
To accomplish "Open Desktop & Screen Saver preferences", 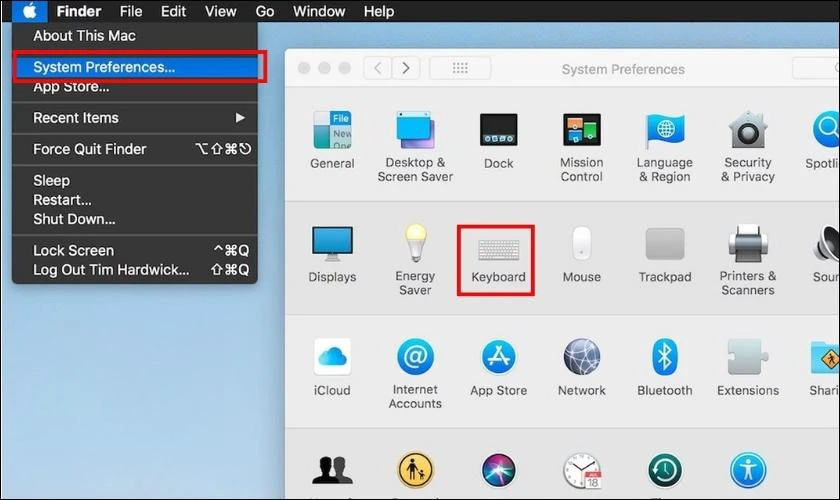I will [x=415, y=147].
